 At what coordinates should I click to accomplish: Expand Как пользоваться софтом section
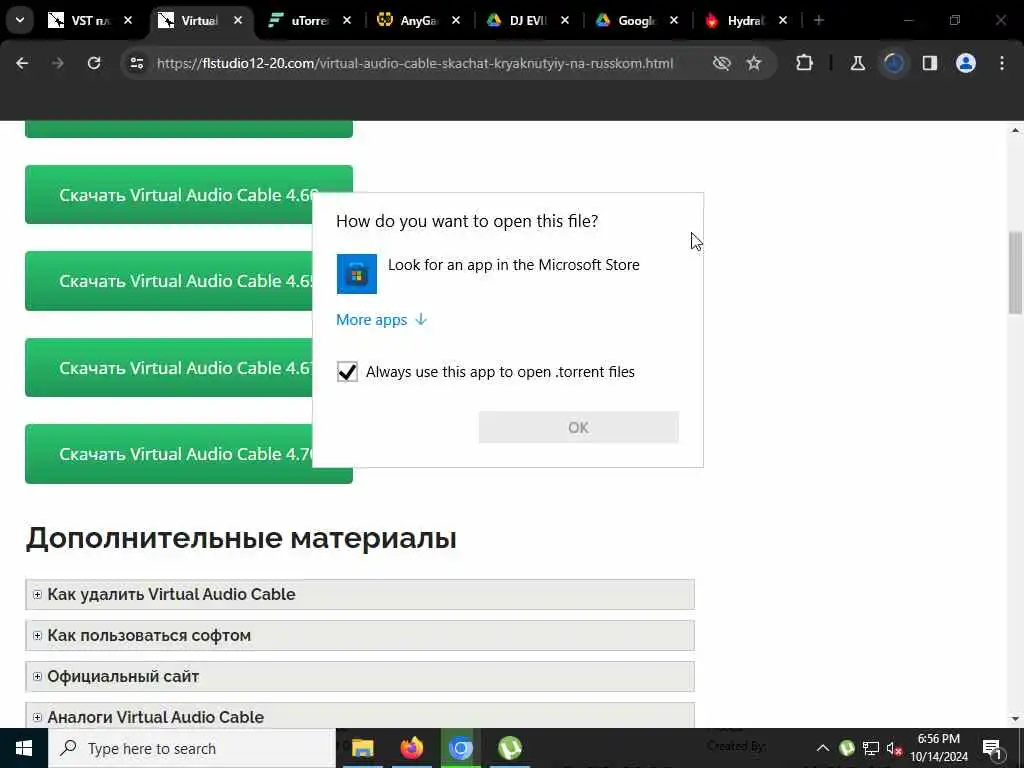[x=360, y=635]
